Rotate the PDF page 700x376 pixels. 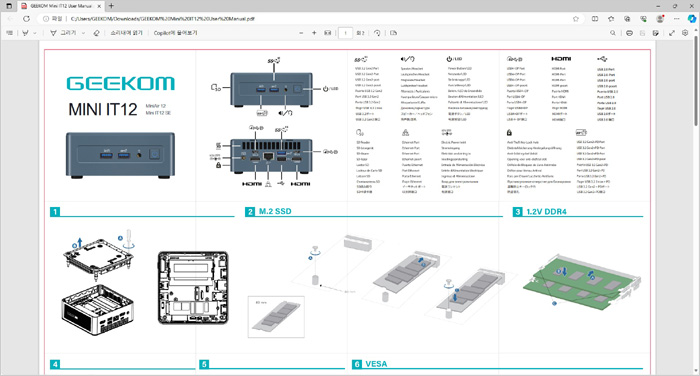coord(377,33)
